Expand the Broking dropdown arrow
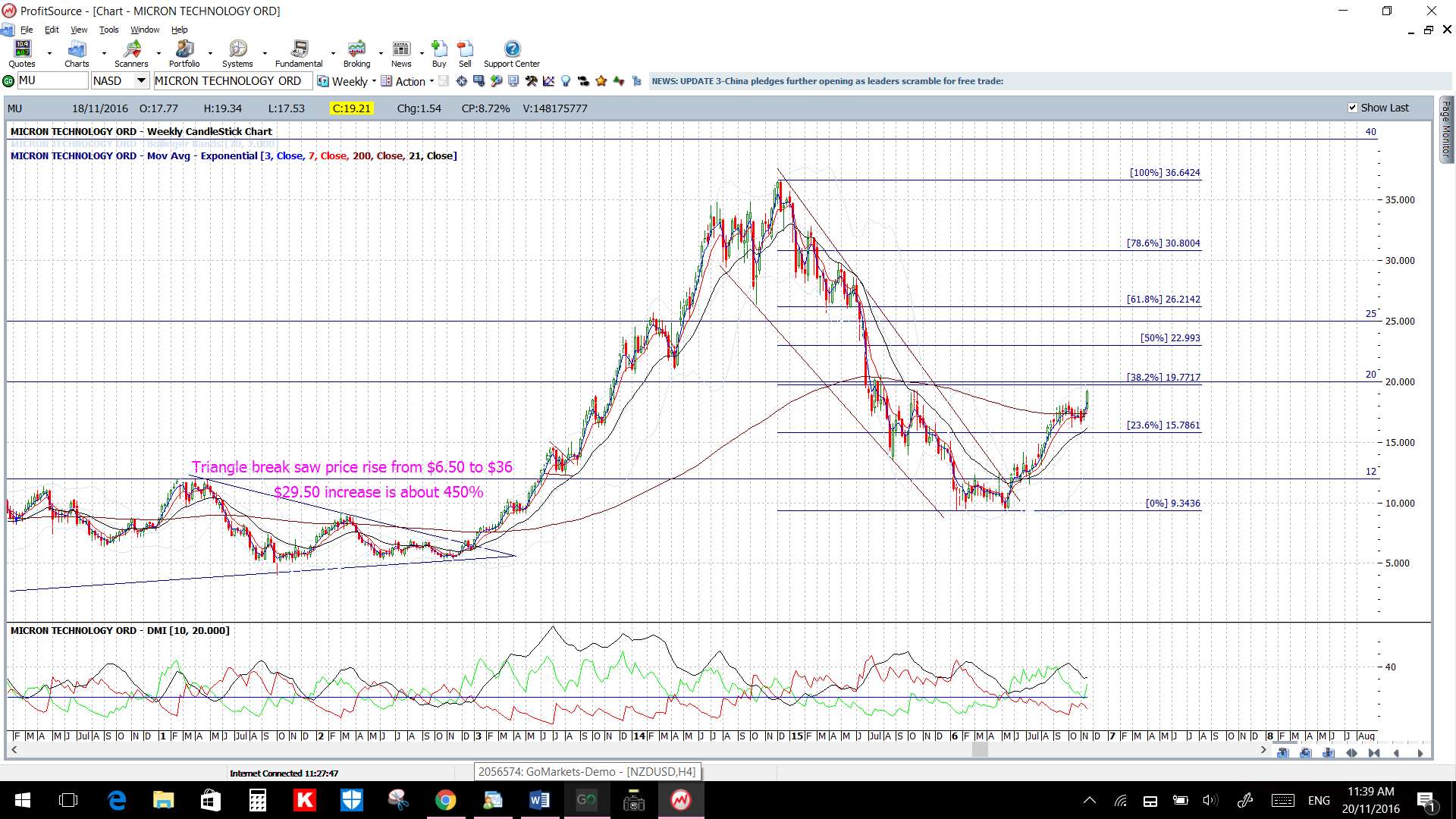Image resolution: width=1456 pixels, height=819 pixels. (x=381, y=53)
